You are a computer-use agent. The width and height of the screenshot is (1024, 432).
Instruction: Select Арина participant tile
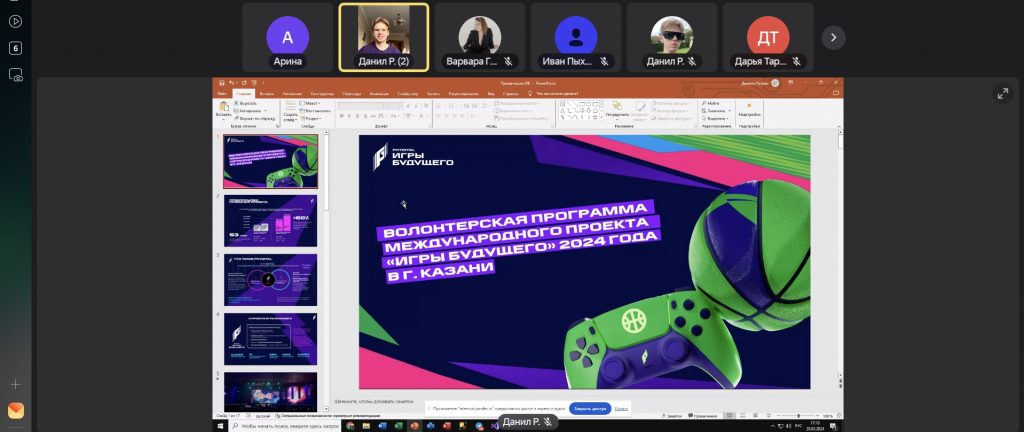point(287,37)
